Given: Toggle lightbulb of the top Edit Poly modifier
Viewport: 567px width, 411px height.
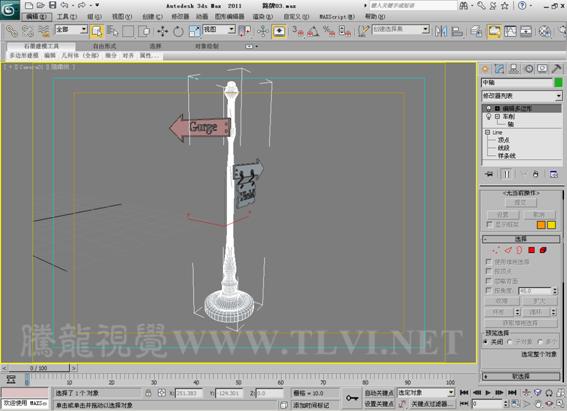Looking at the screenshot, I should (x=489, y=108).
